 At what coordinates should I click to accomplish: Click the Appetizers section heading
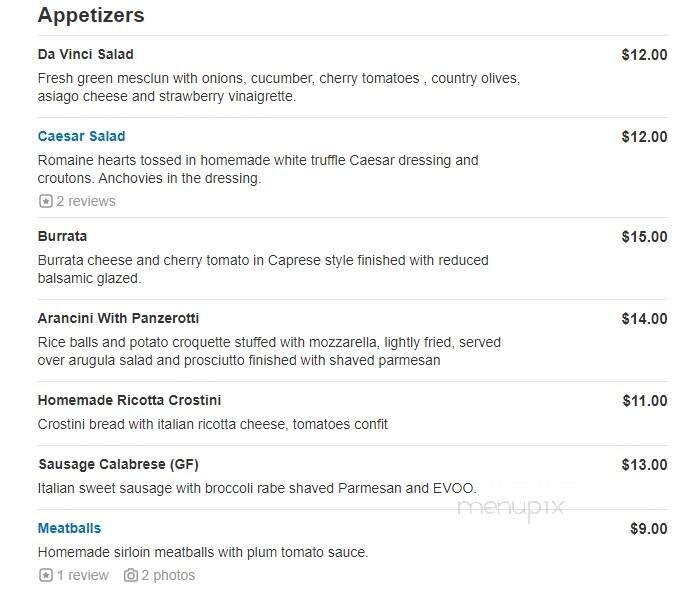click(91, 15)
